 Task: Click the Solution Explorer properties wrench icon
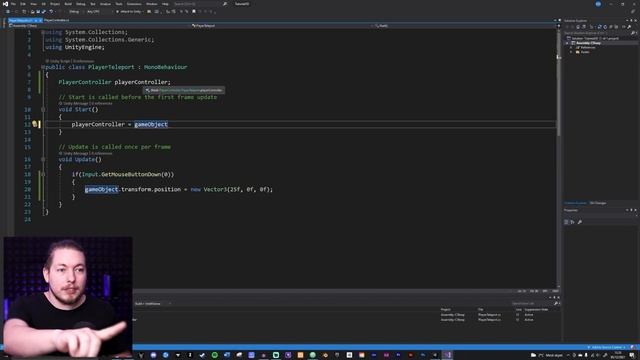point(629,27)
